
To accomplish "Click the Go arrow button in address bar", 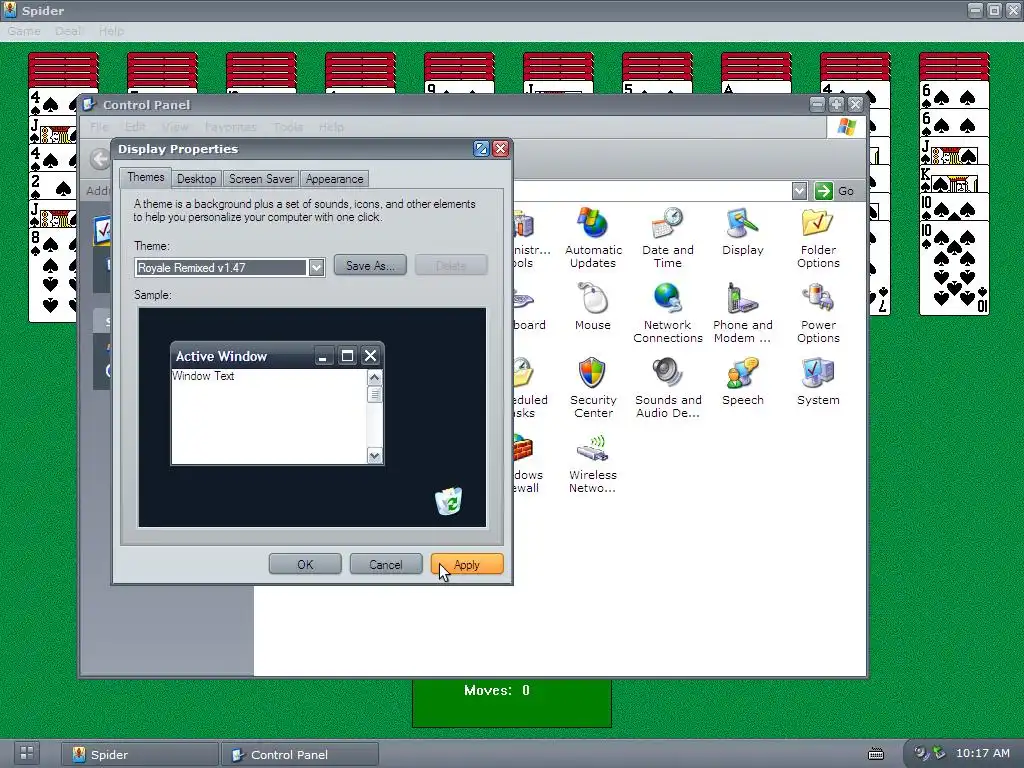I will [824, 191].
